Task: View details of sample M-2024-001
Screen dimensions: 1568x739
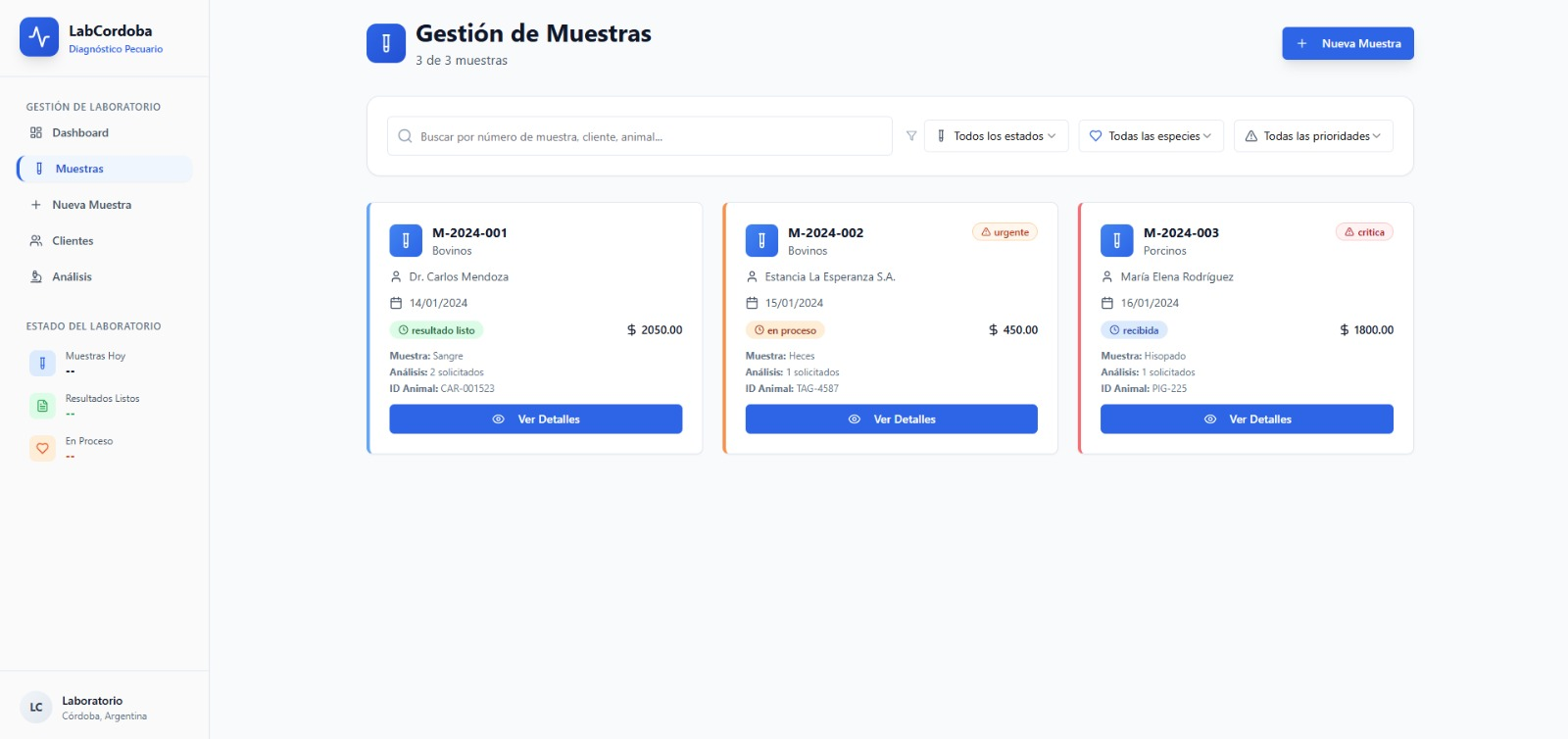Action: point(536,419)
